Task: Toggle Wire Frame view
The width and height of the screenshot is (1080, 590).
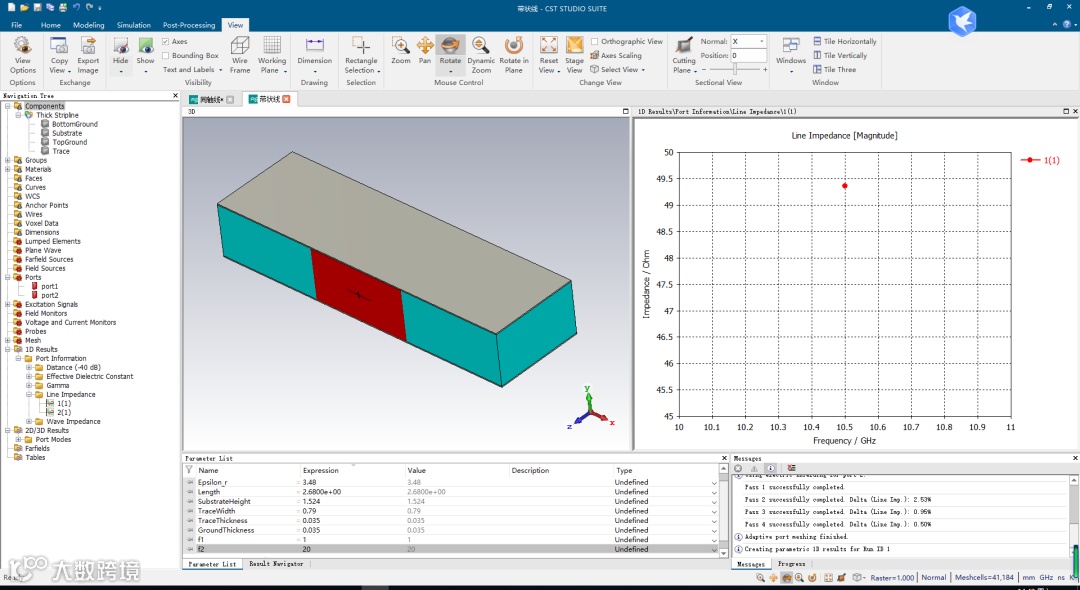Action: pos(240,55)
